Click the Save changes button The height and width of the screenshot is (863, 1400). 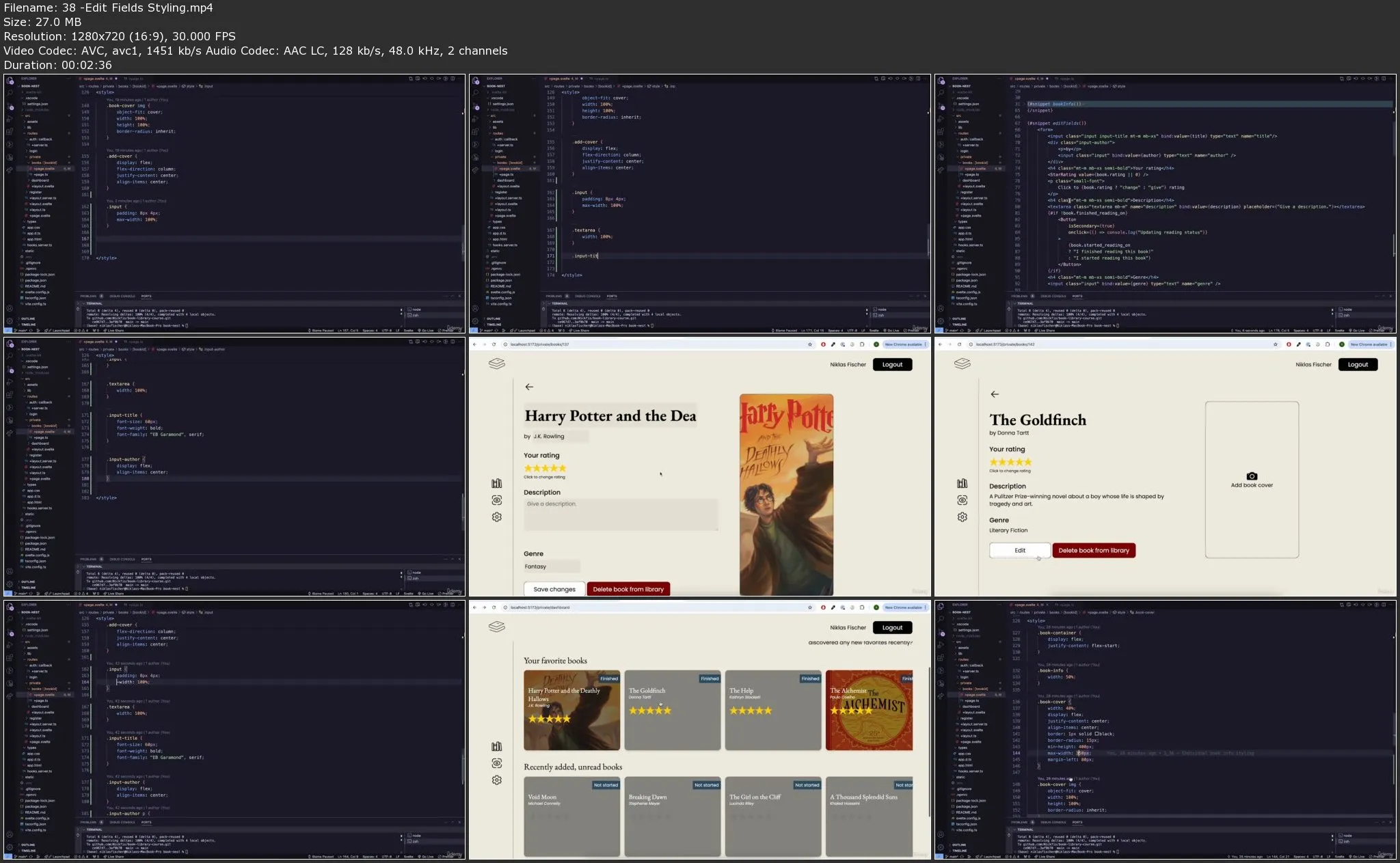coord(554,589)
